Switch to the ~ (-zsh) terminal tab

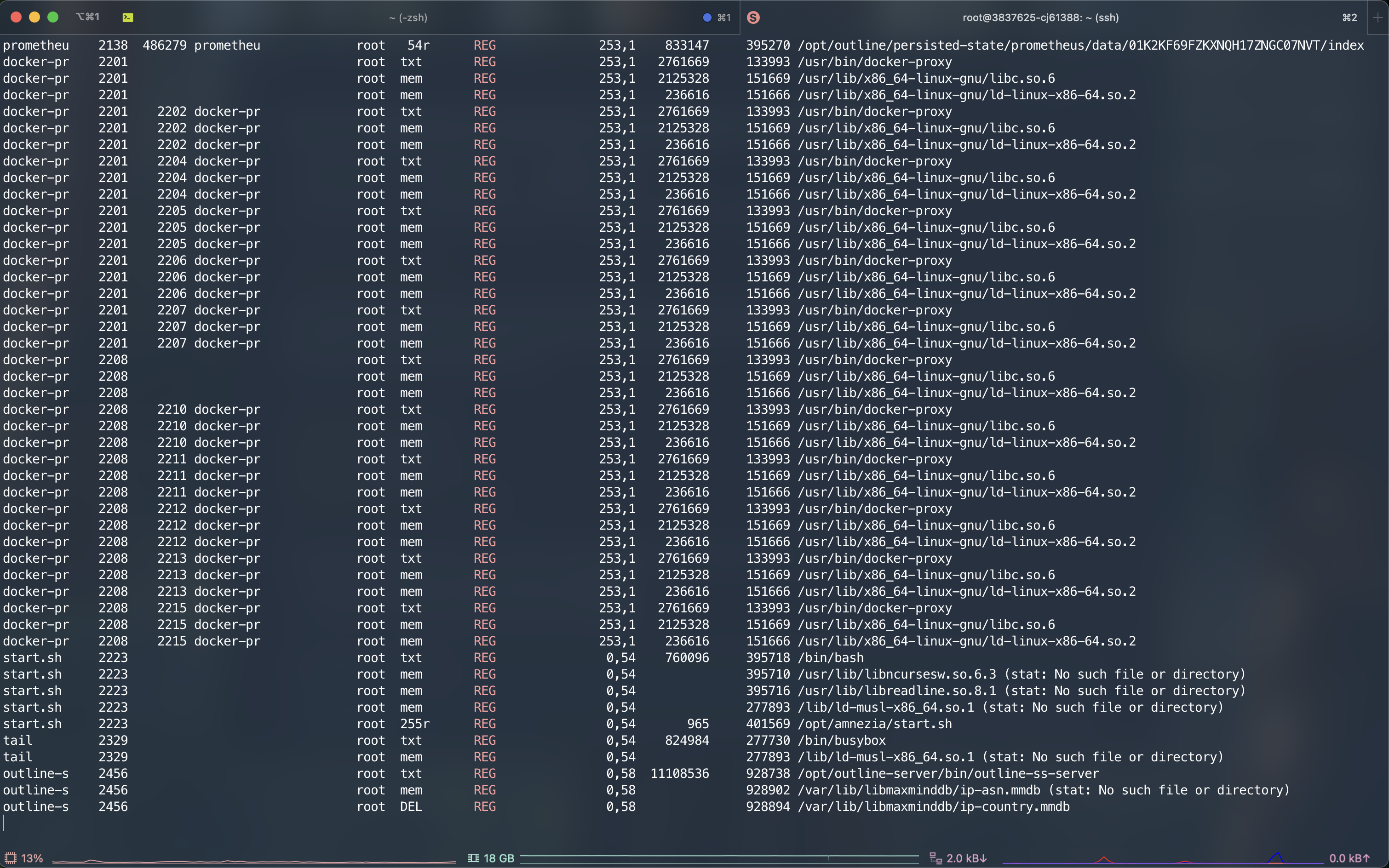click(x=408, y=17)
